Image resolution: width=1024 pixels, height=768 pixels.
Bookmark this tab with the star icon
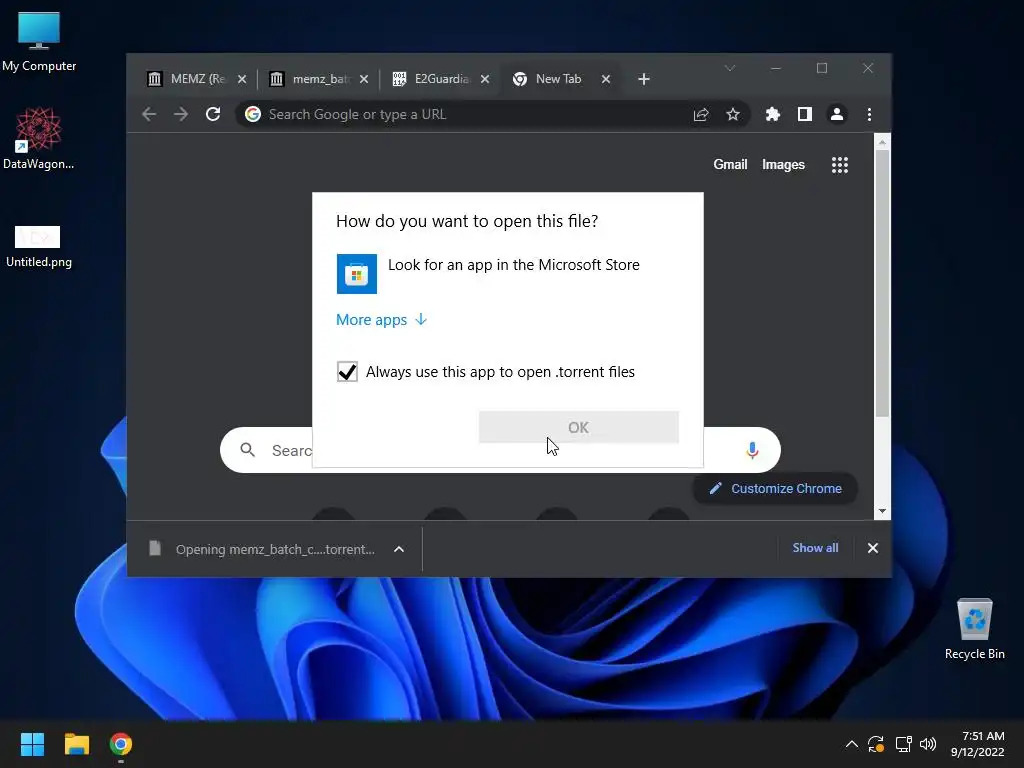[733, 114]
